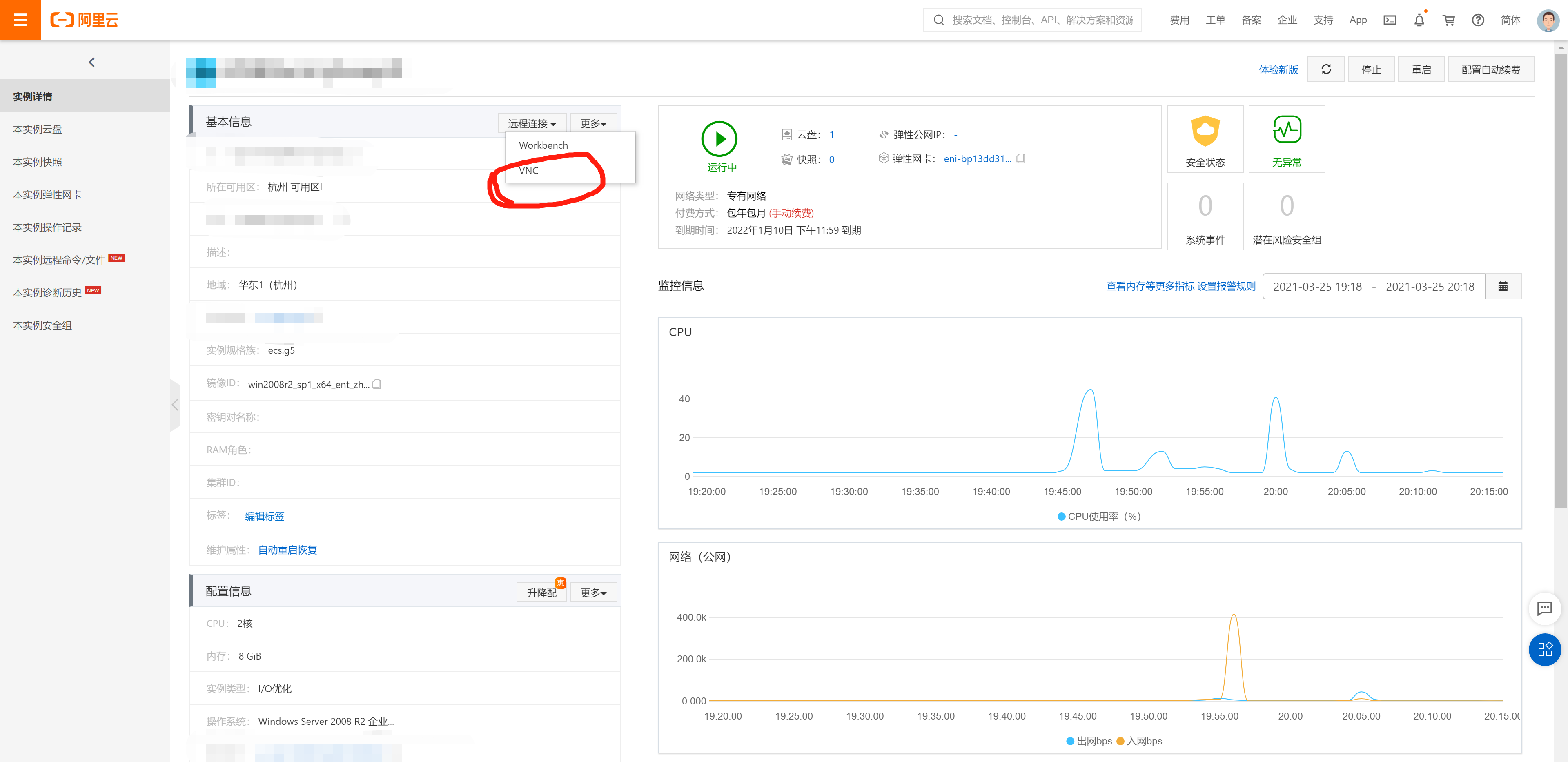Expand the 更多 dropdown in 配置信息
This screenshot has width=1568, height=762.
(x=593, y=592)
